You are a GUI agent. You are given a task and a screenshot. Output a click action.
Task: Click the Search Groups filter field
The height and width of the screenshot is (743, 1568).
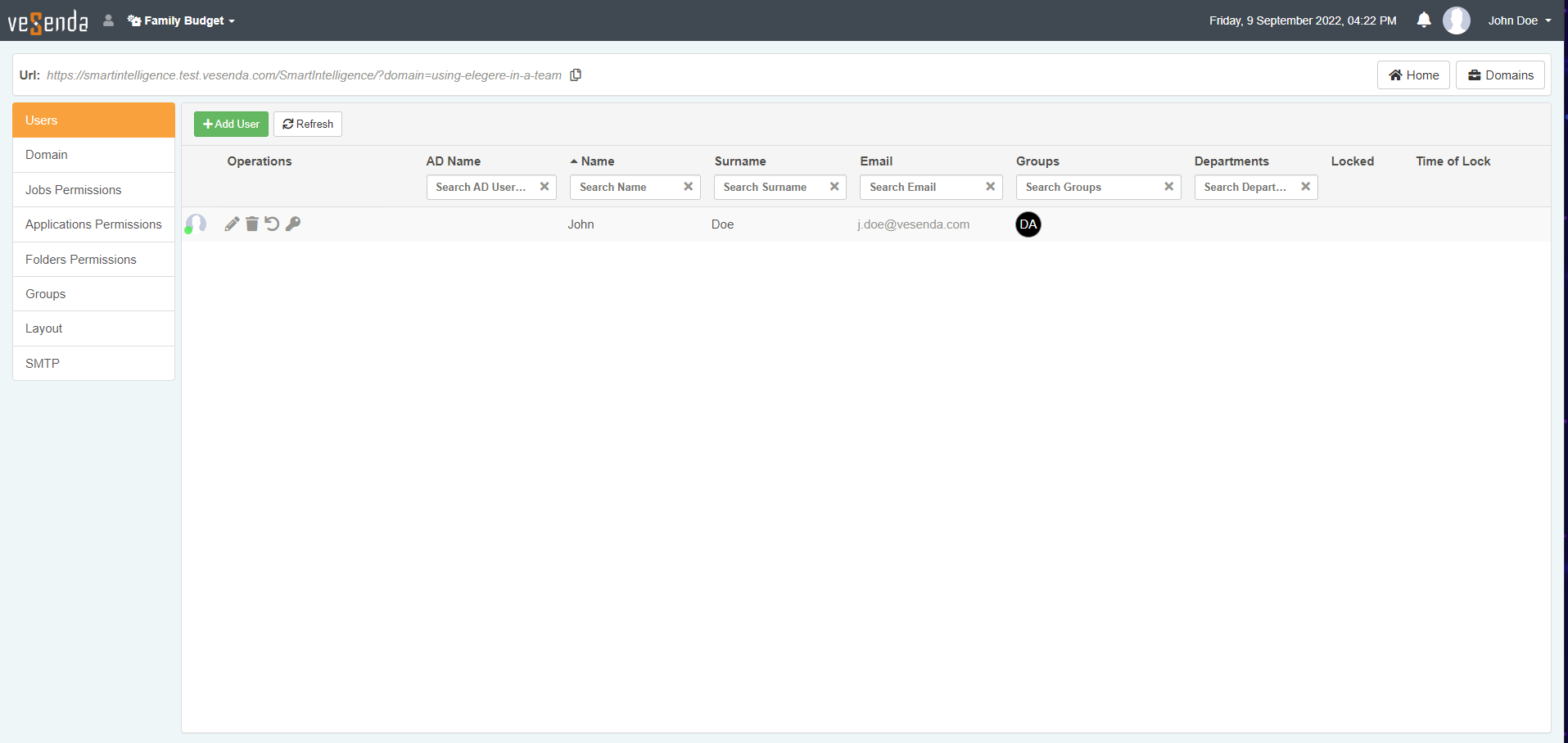point(1089,187)
